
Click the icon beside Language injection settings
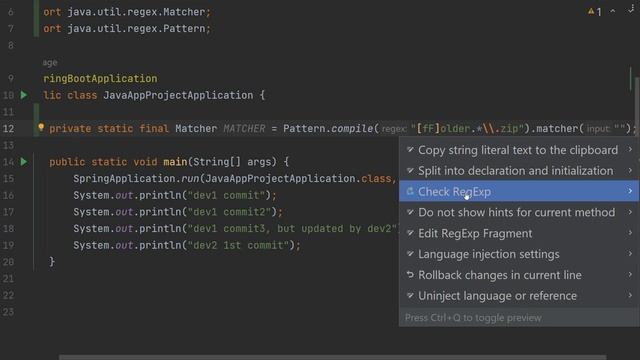[410, 254]
